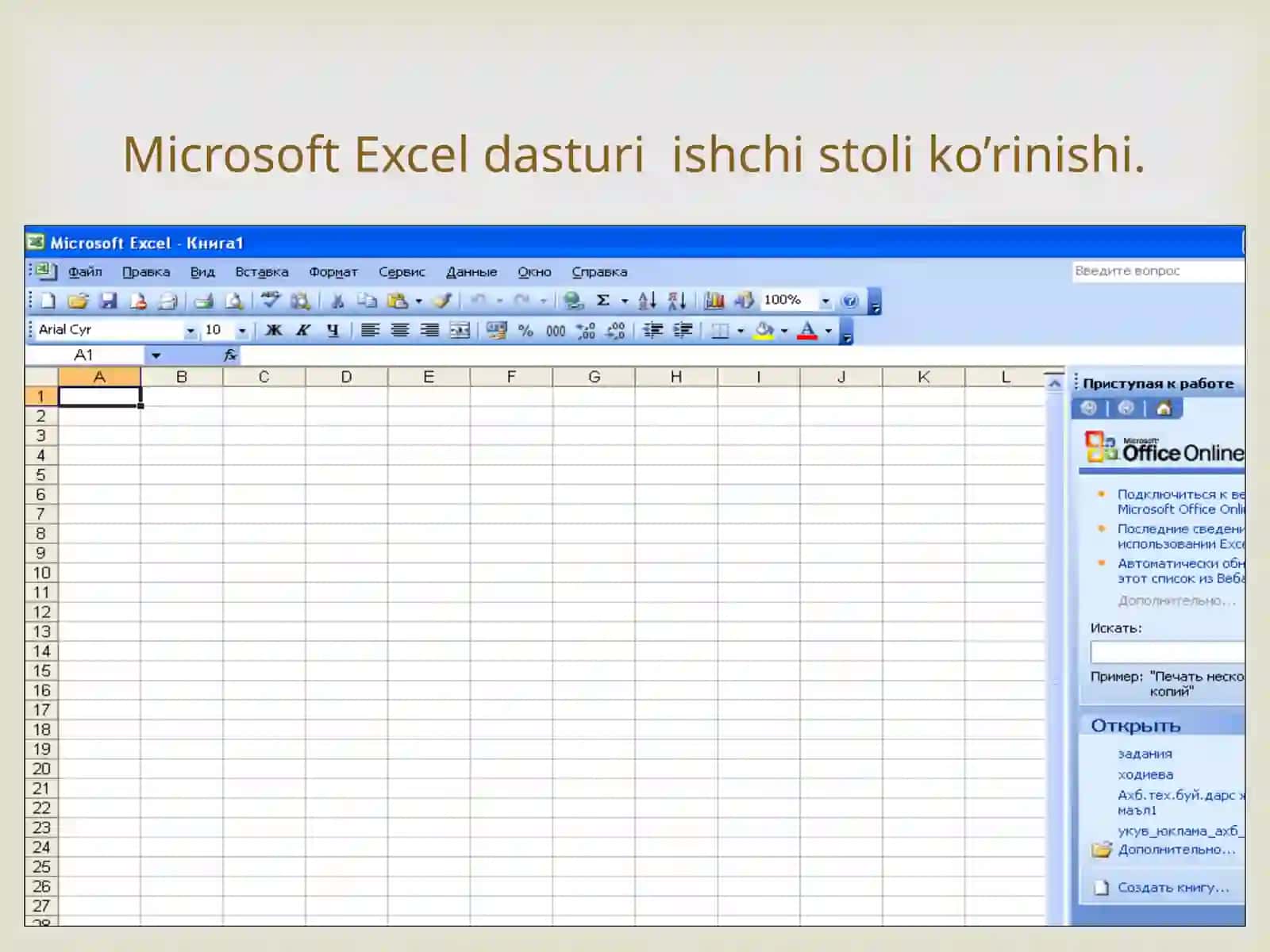
Task: Cut selection with the scissors icon
Action: click(337, 301)
